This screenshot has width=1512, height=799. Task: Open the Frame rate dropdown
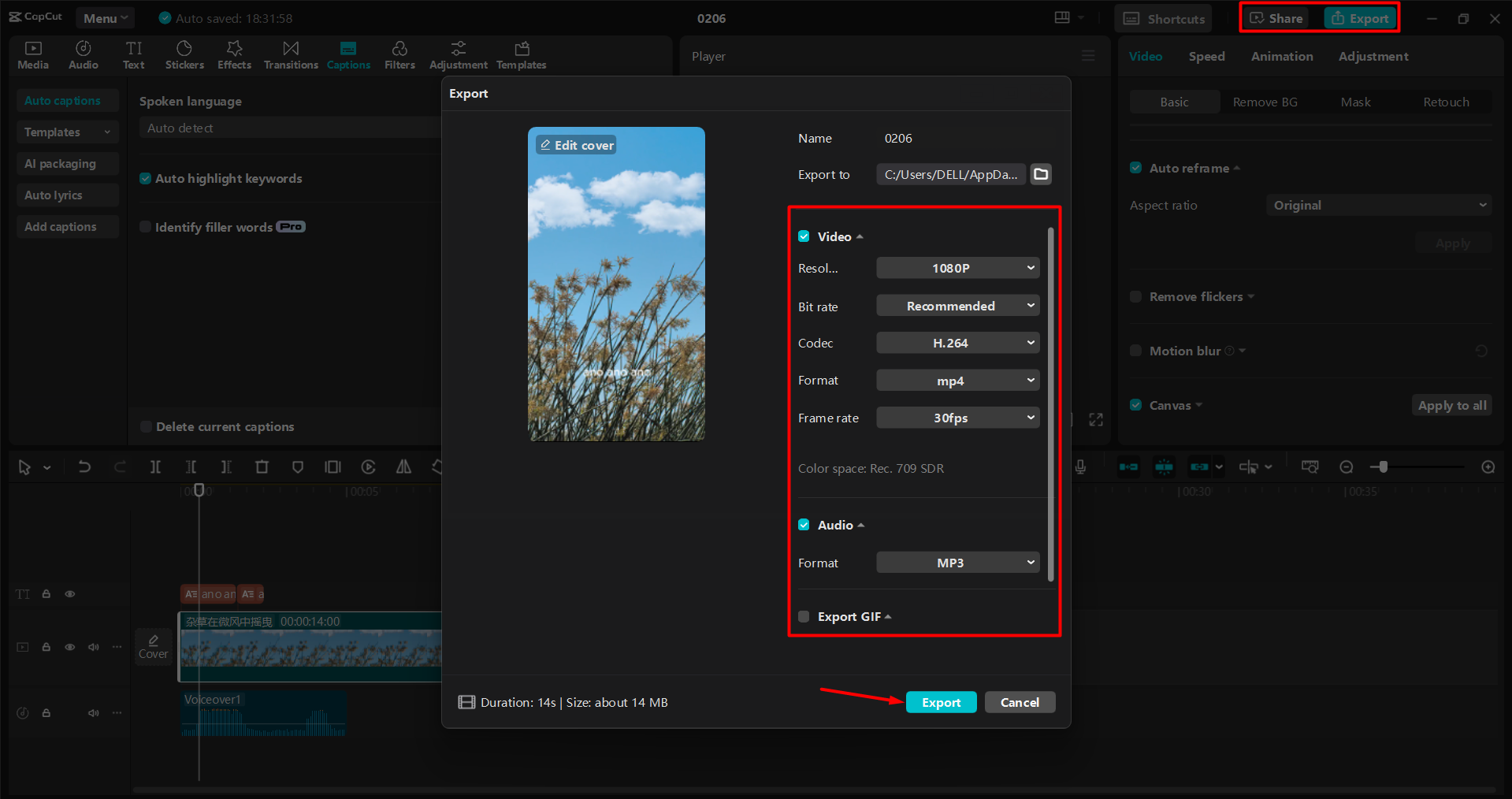pos(957,418)
